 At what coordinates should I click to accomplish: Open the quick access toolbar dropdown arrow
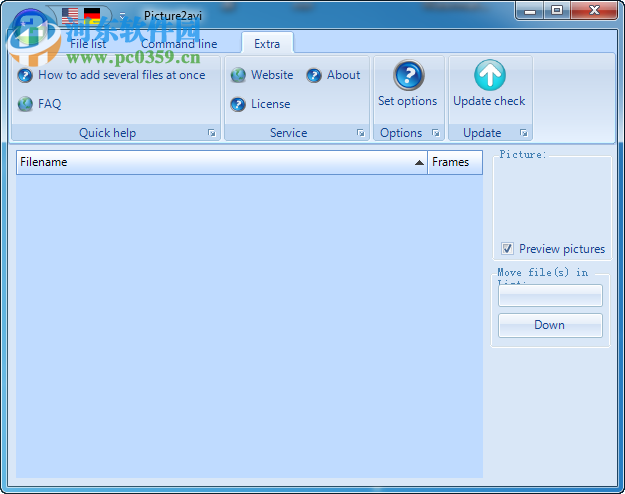tap(122, 16)
